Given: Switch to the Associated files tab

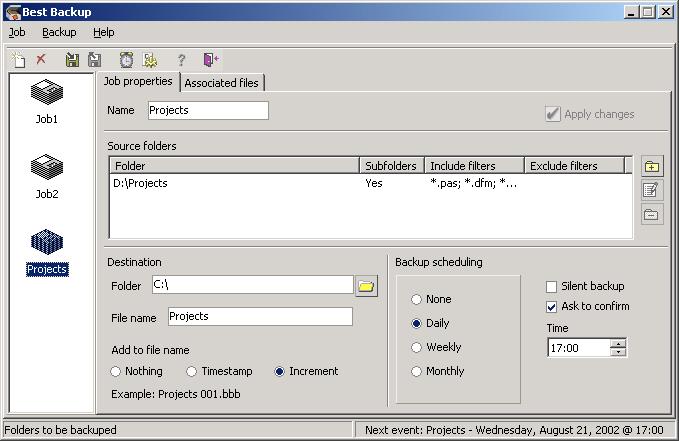Looking at the screenshot, I should [x=222, y=83].
